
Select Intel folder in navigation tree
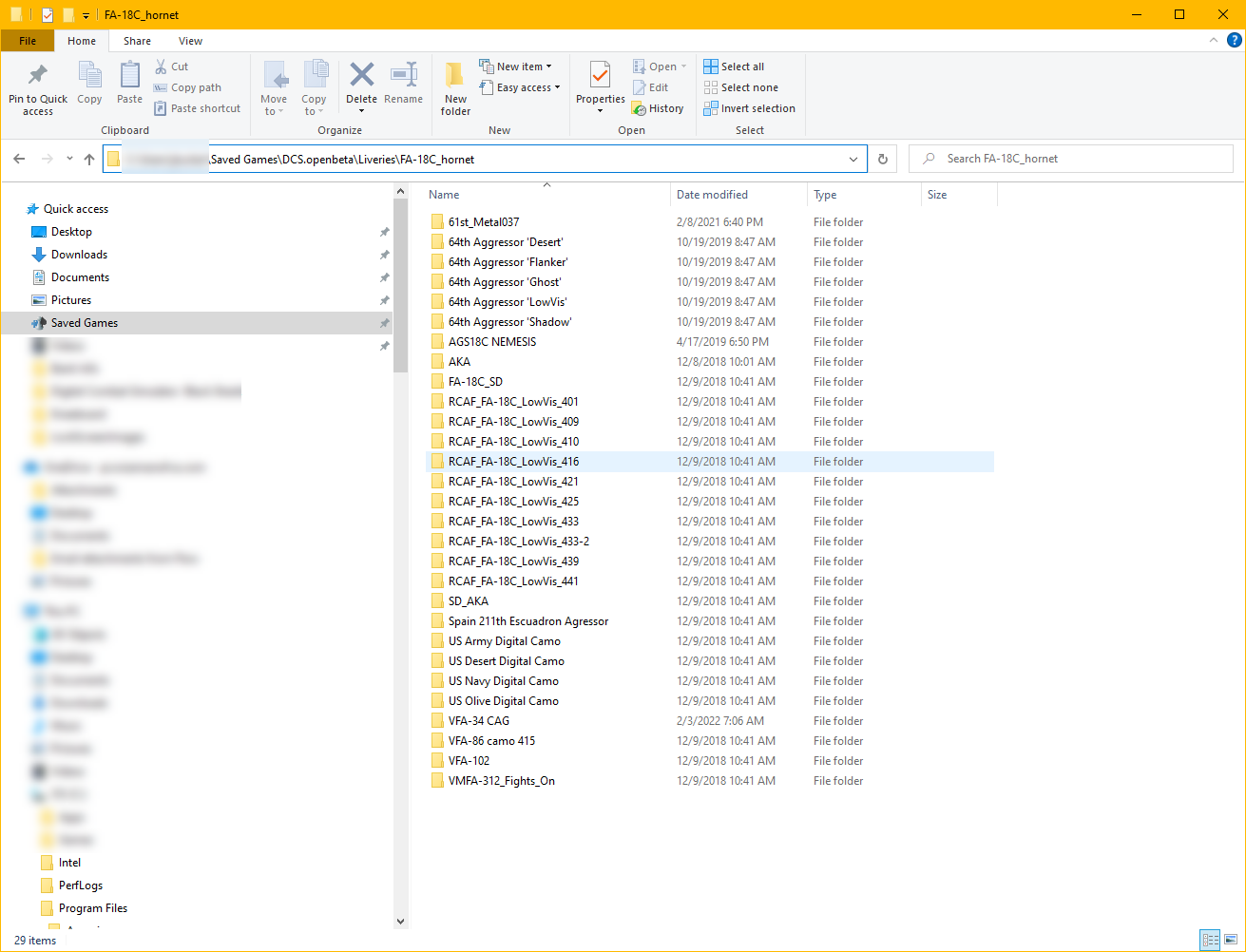pos(70,863)
